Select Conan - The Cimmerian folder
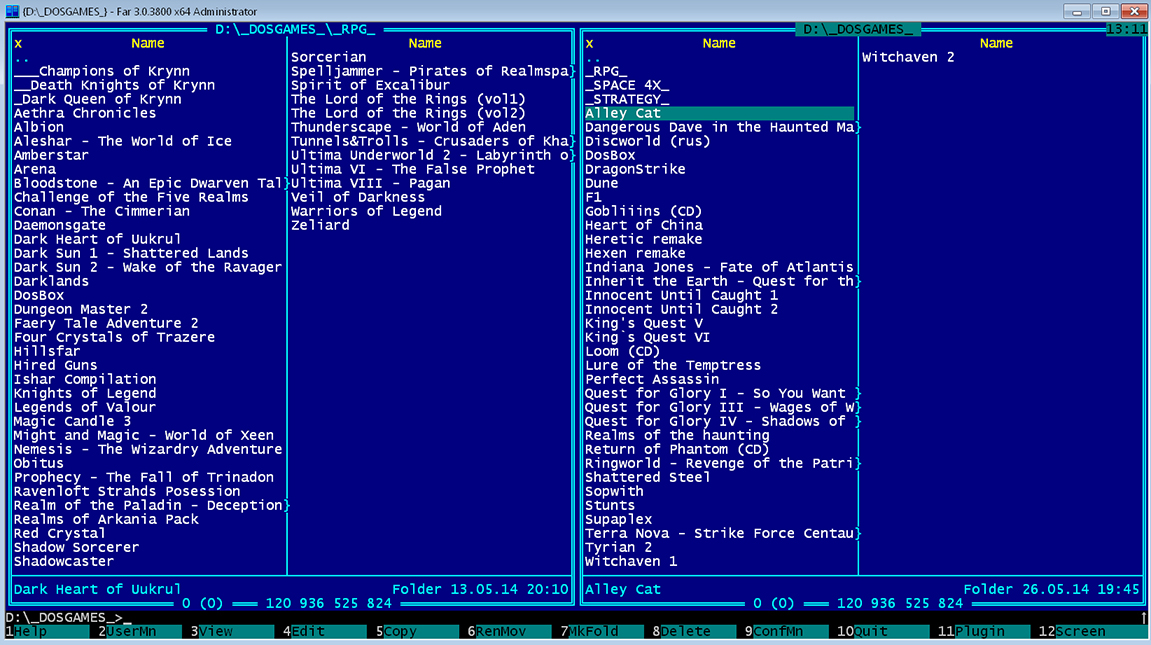The width and height of the screenshot is (1151, 645). [101, 211]
